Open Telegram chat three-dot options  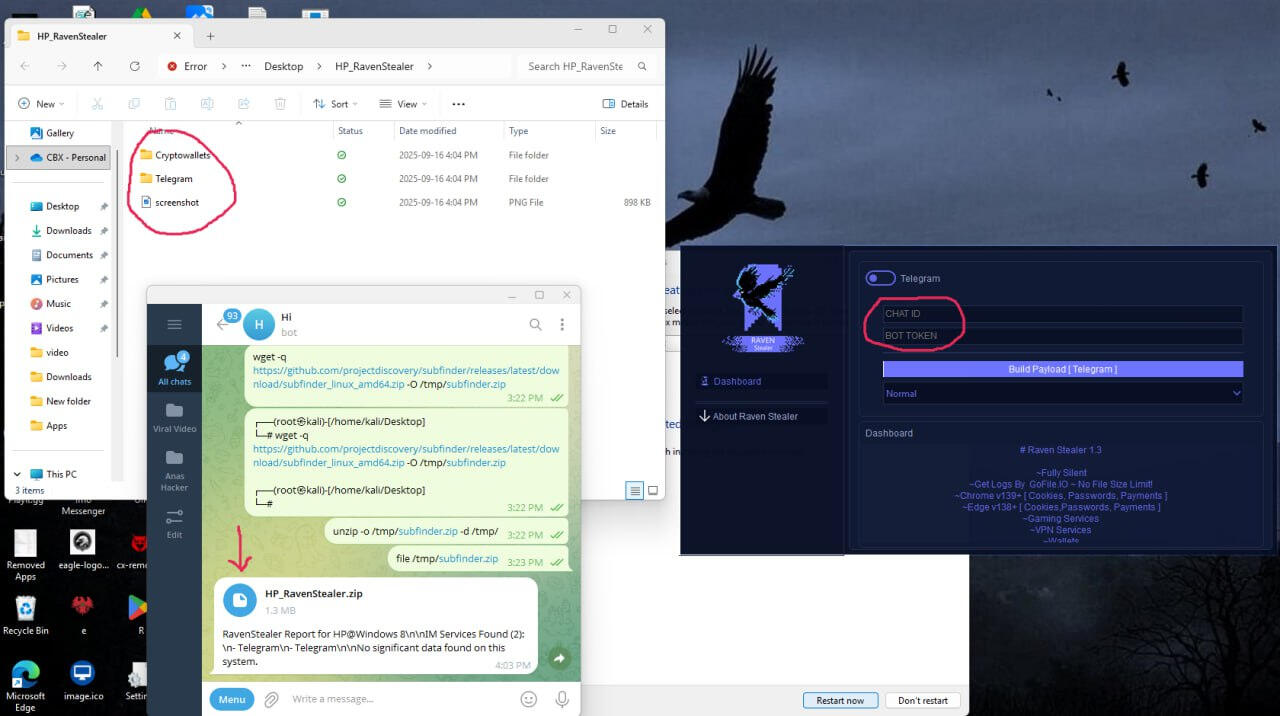coord(562,324)
